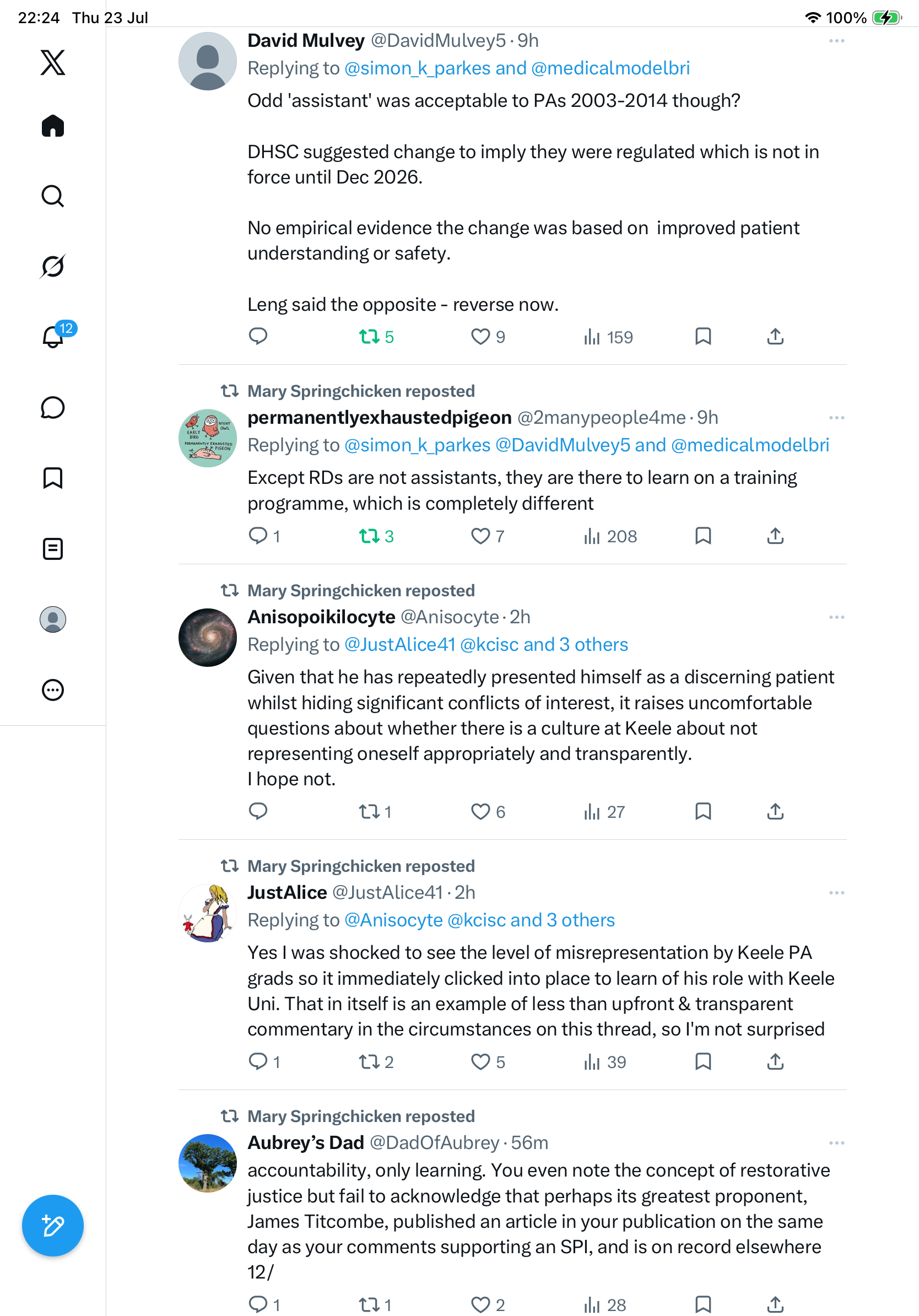This screenshot has width=919, height=1316.
Task: Open Messages chat bubble icon
Action: point(53,407)
